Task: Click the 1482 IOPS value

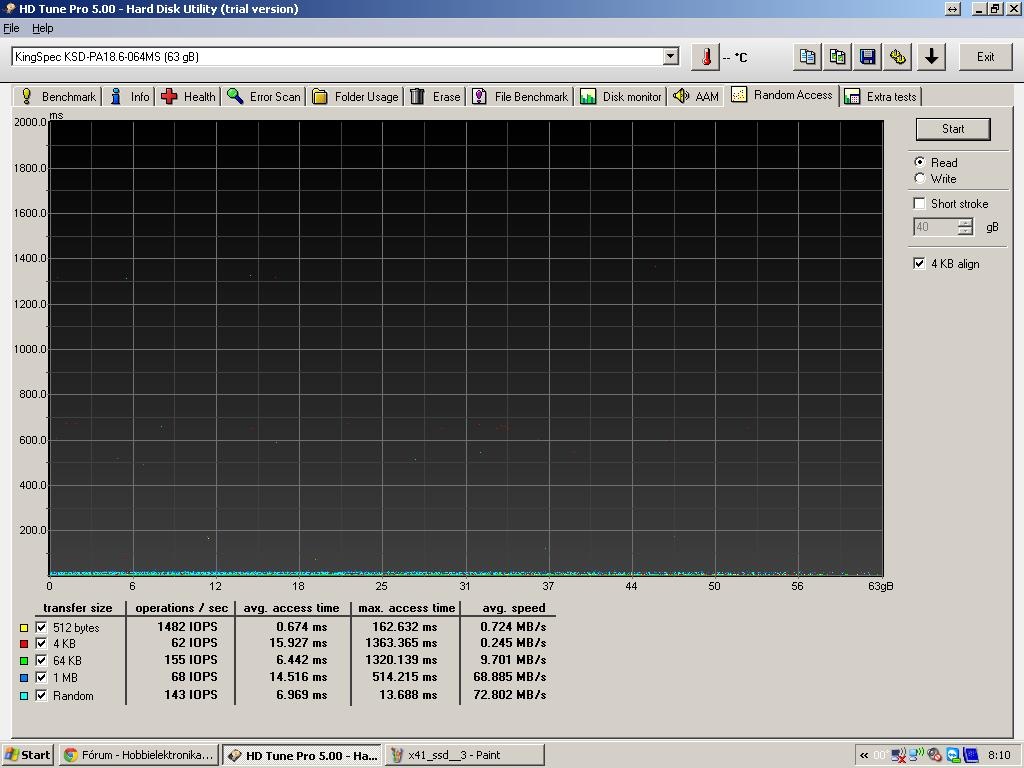Action: coord(187,626)
